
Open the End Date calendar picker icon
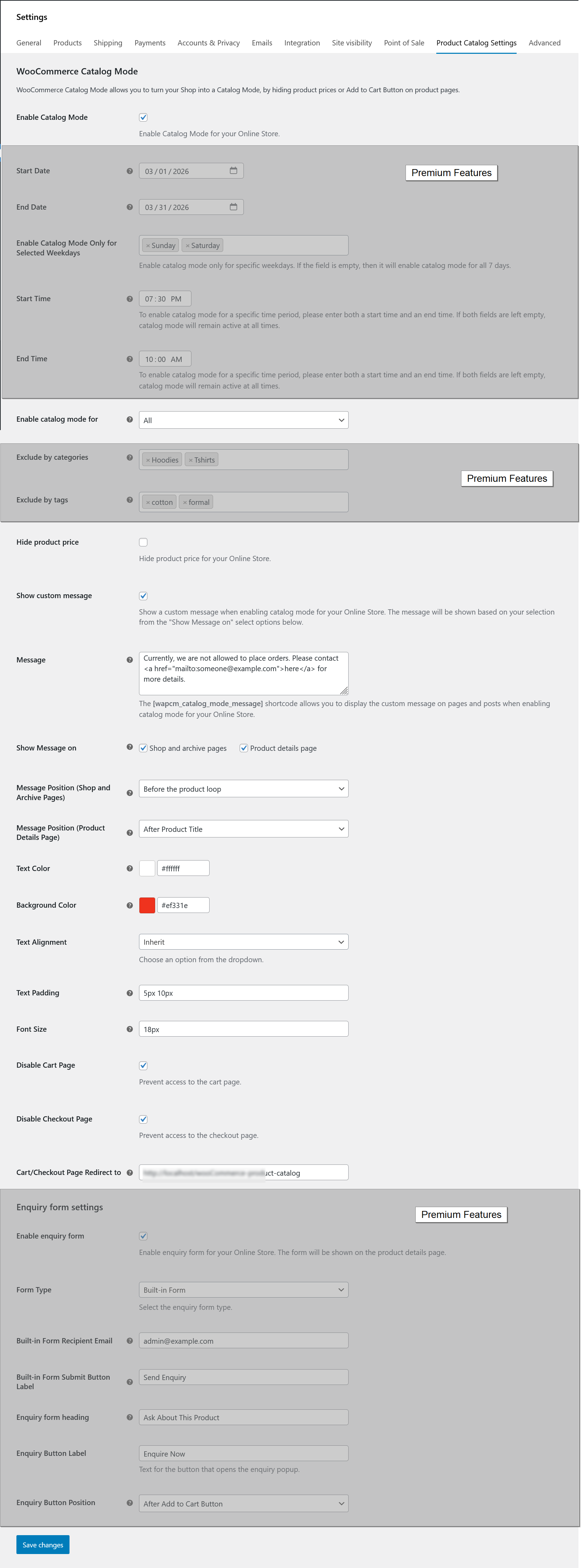pyautogui.click(x=233, y=207)
